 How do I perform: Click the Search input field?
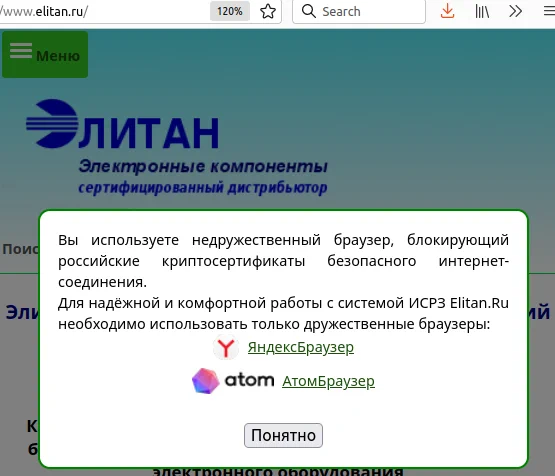tap(359, 12)
